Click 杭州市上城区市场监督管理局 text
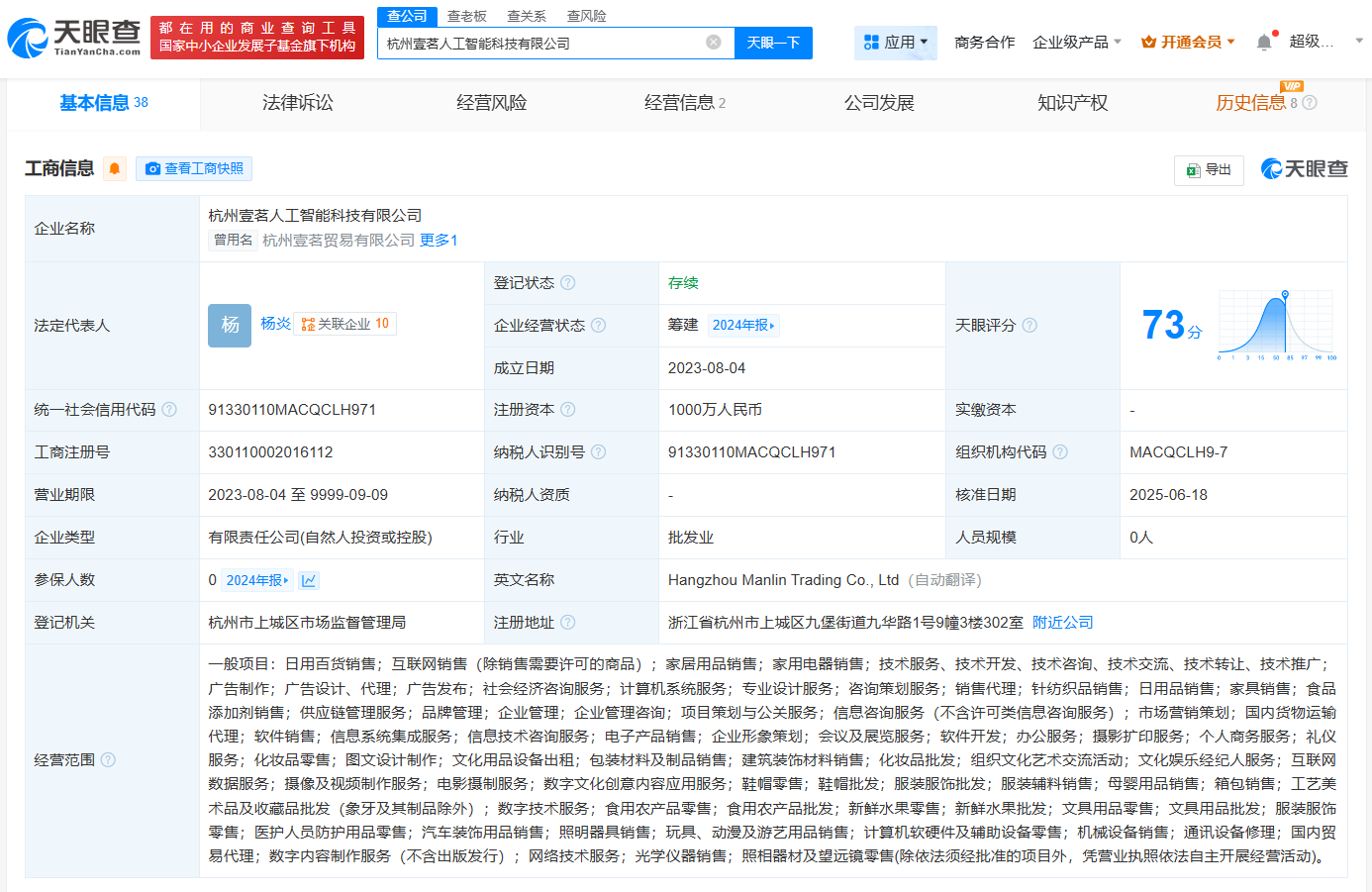The width and height of the screenshot is (1372, 892). point(307,623)
